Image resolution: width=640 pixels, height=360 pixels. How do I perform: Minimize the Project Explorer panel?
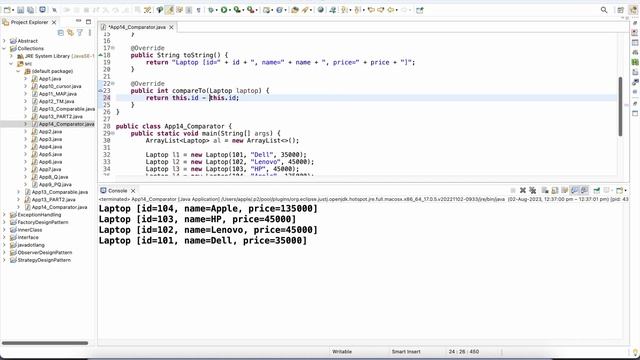78,21
